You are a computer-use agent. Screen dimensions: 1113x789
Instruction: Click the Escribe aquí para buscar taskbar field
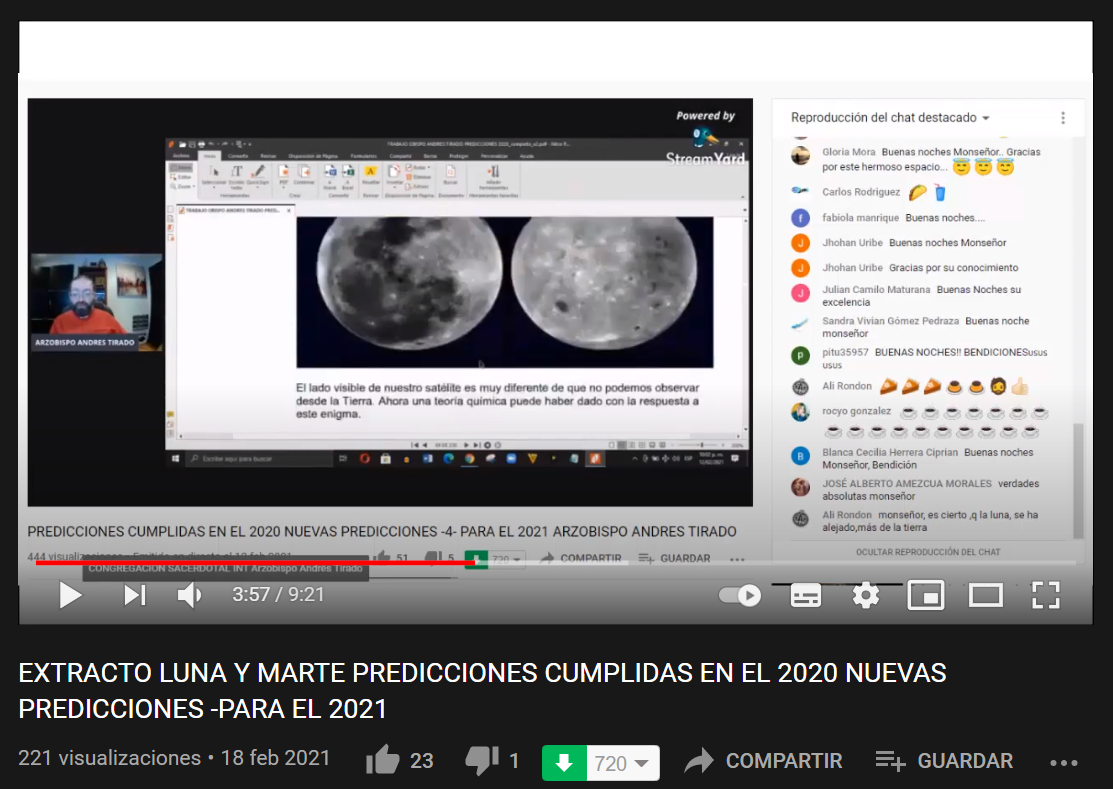(260, 459)
